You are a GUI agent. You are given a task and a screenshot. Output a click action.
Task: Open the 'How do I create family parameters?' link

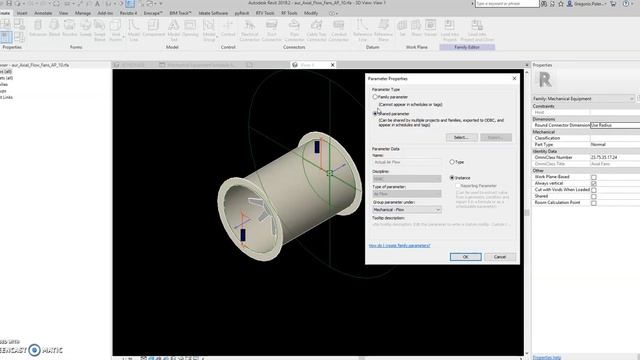399,246
